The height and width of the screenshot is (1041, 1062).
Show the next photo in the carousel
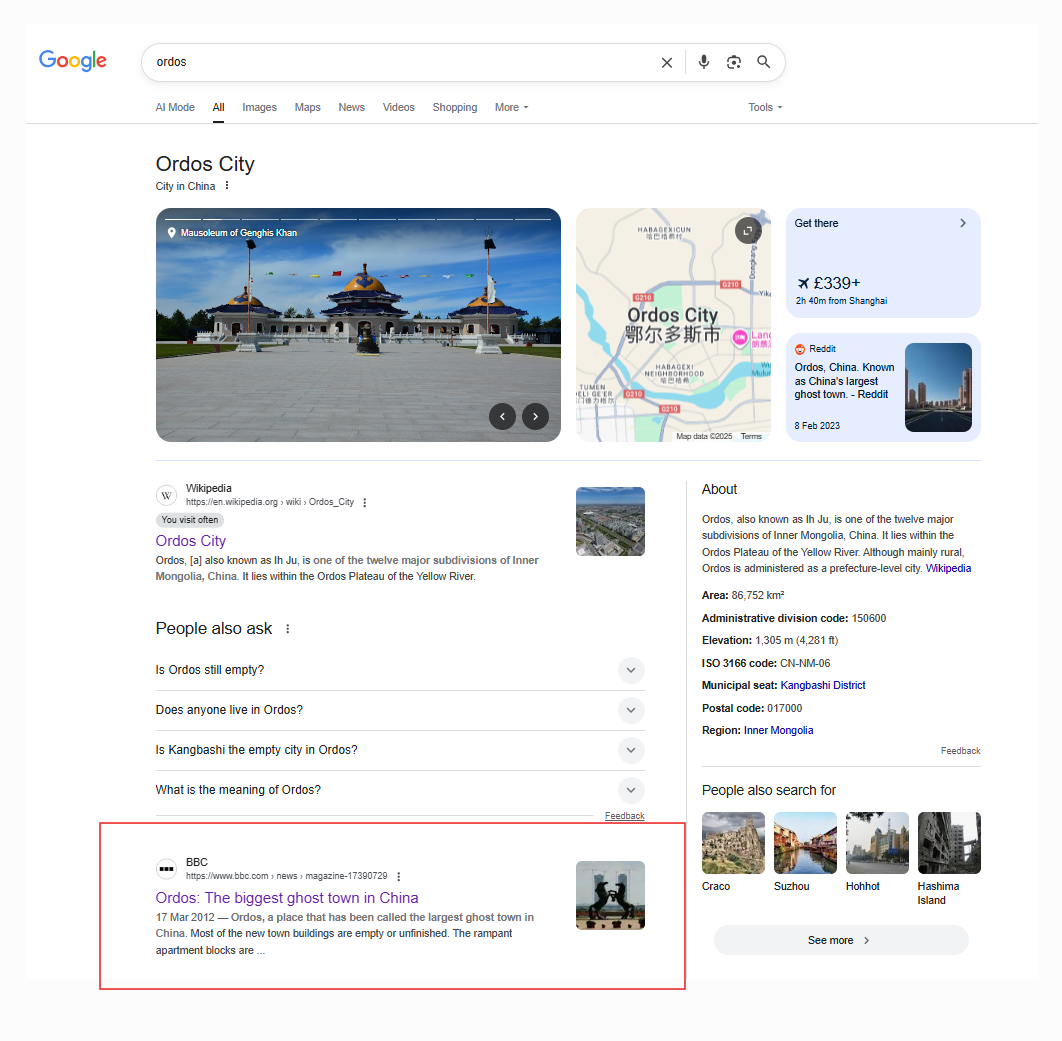535,417
